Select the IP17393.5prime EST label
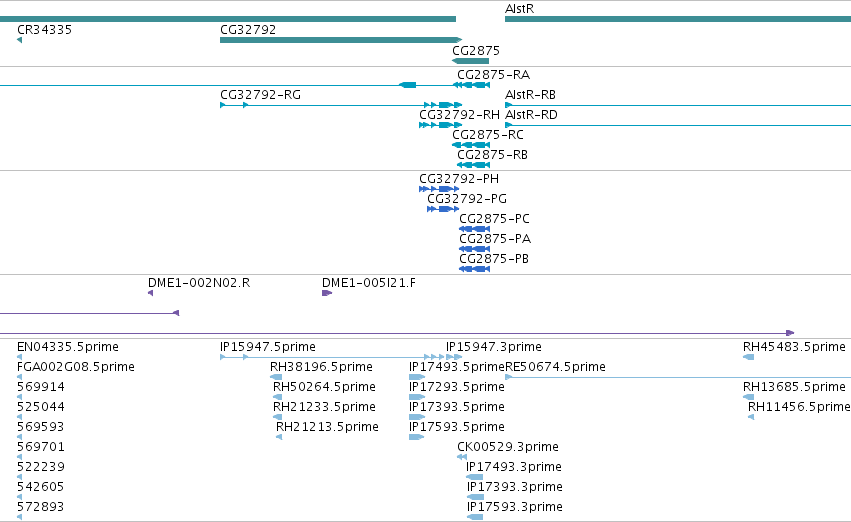Viewport: 851px width, 522px height. (457, 408)
